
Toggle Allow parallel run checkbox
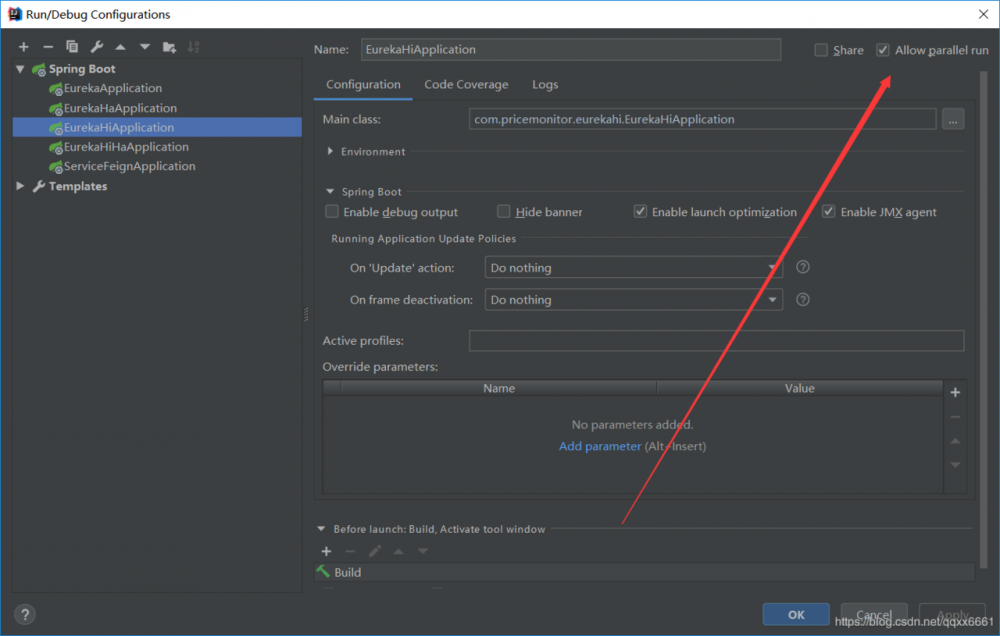click(883, 50)
